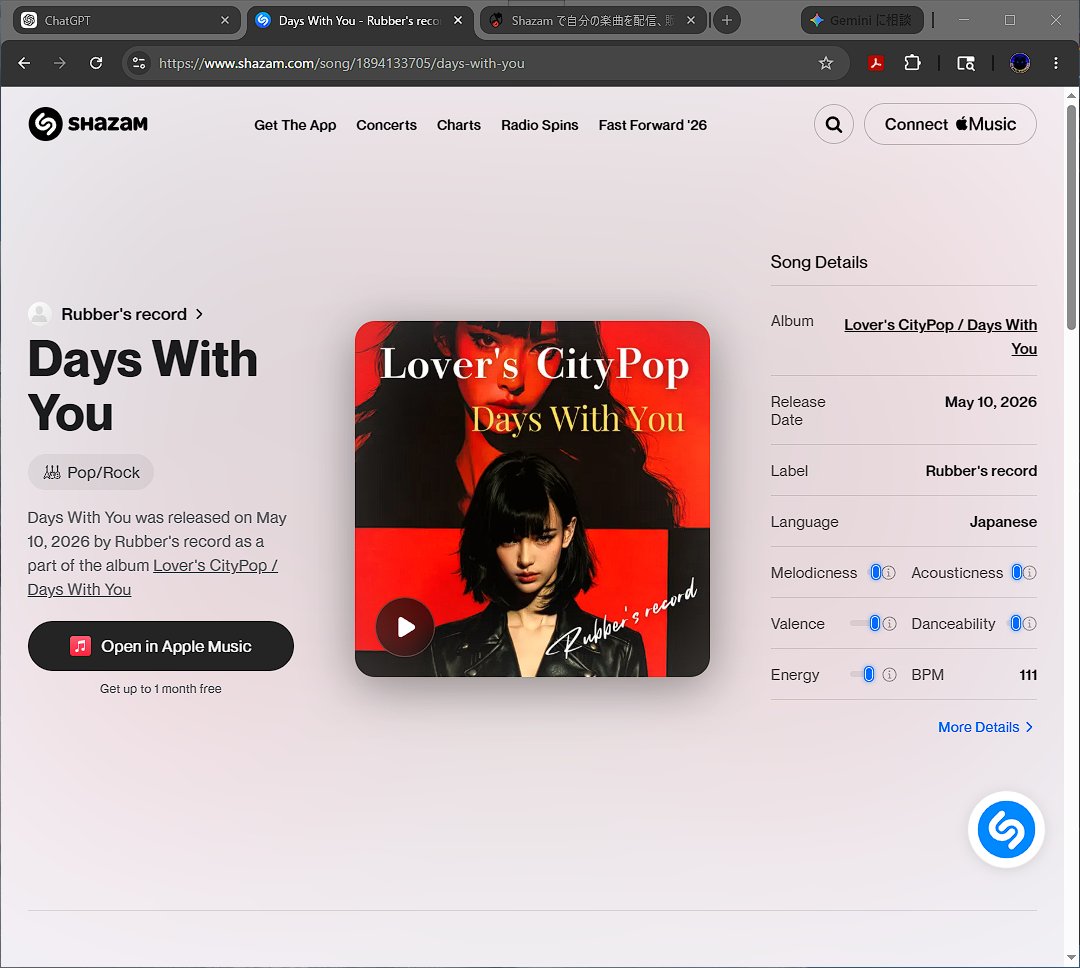
Task: Open the Rubber's record artist link
Action: [132, 314]
